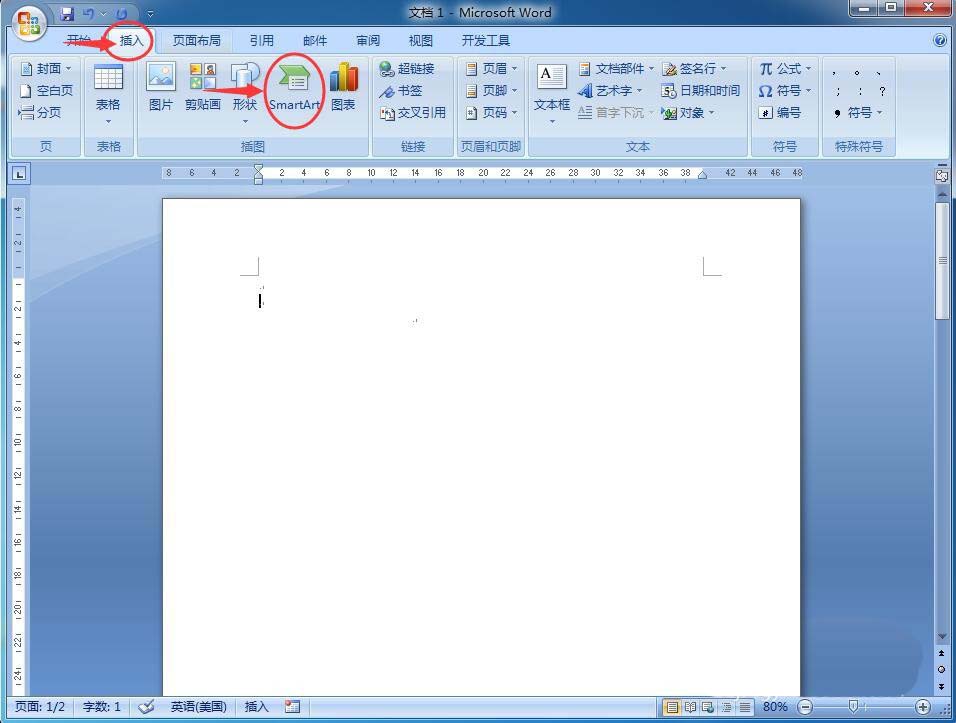Click the vertical scrollbar thumb
The image size is (956, 723).
[x=942, y=261]
